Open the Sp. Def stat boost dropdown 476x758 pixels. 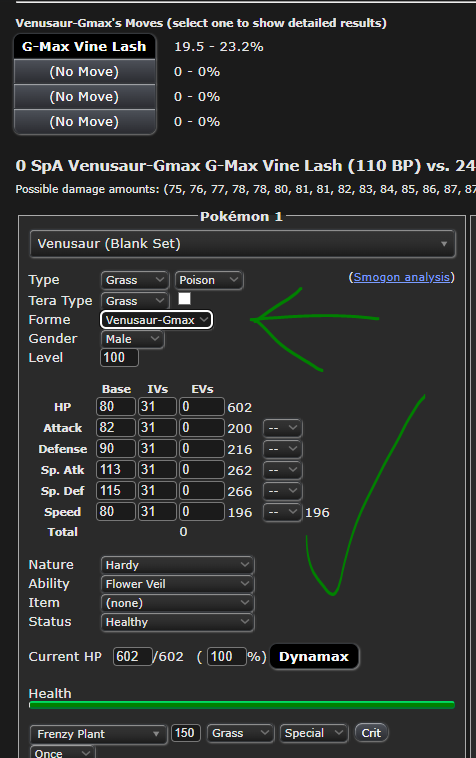pos(283,491)
